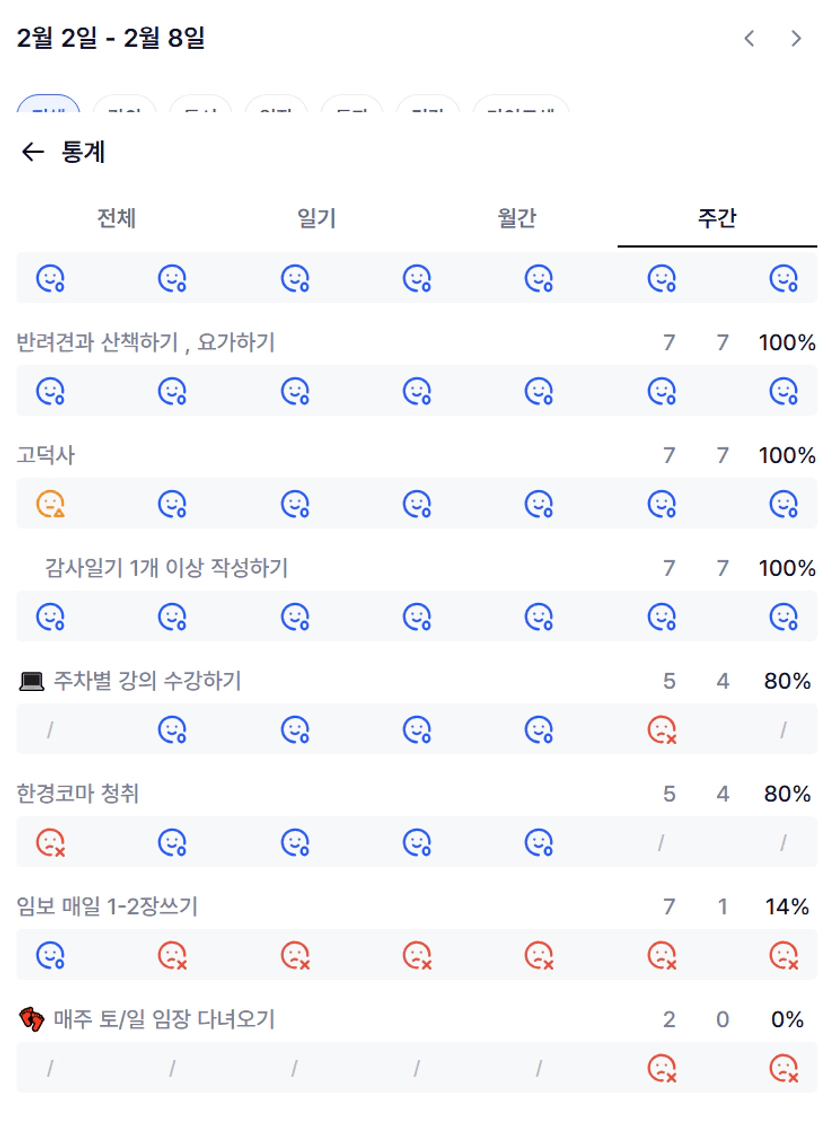This screenshot has height=1126, width=827.
Task: Click last blue smiley under 감사일기 row
Action: pyautogui.click(x=783, y=616)
